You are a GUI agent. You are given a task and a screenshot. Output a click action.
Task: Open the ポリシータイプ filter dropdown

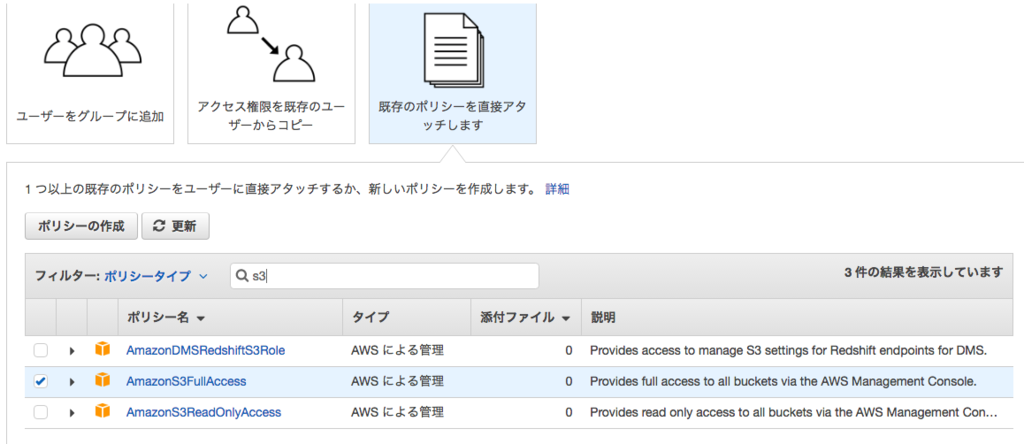pos(155,276)
